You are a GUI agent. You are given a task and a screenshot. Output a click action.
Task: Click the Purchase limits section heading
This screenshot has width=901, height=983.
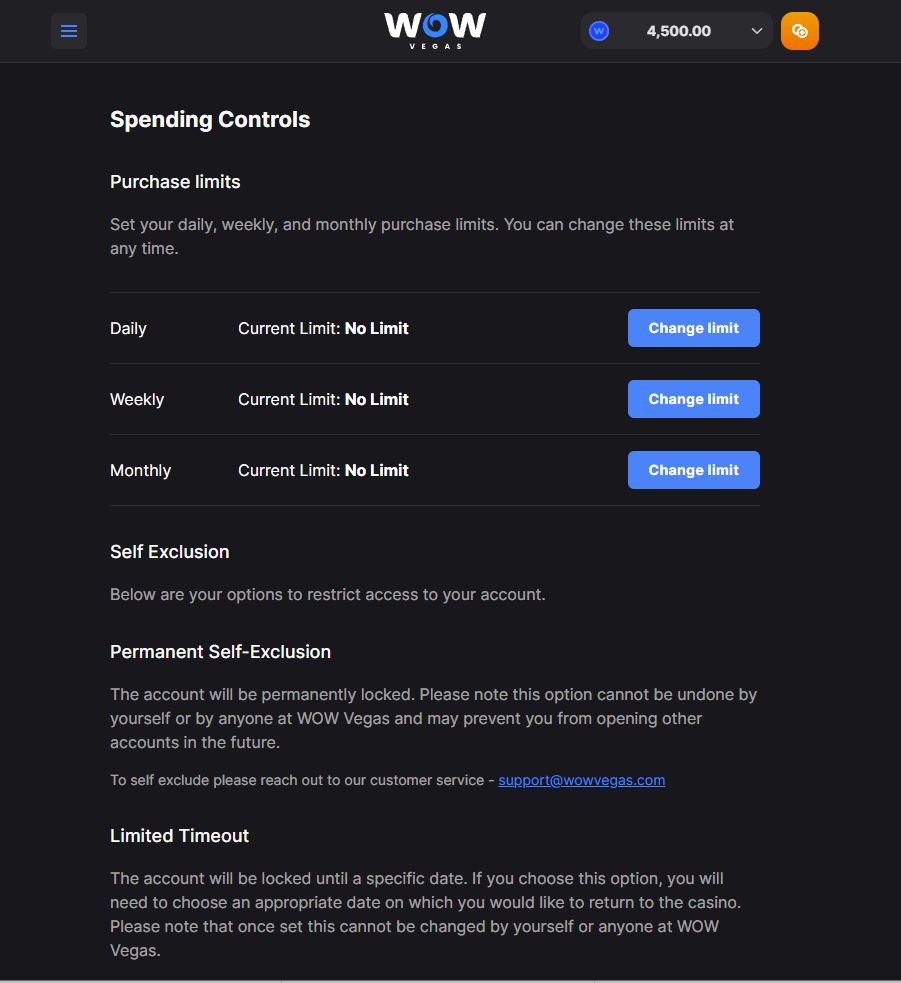[x=175, y=182]
